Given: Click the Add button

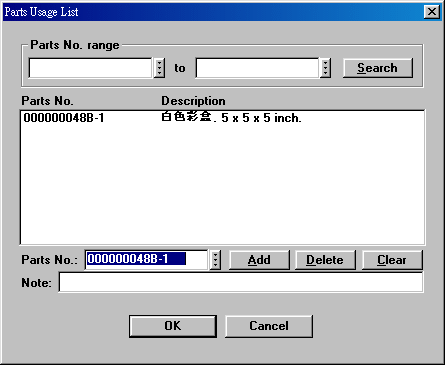Looking at the screenshot, I should [x=259, y=260].
